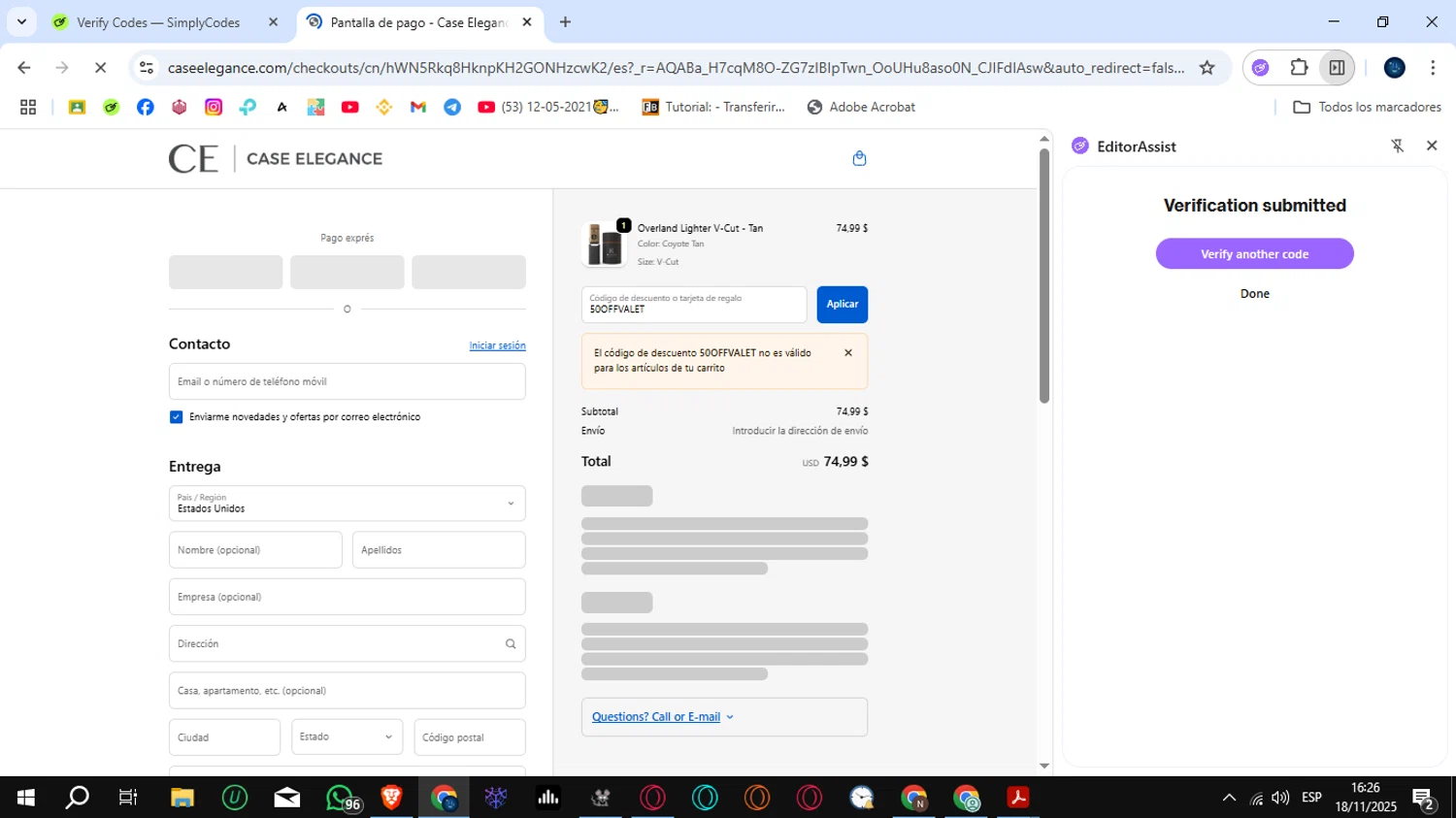Focus the Nombre (opcional) field

click(255, 550)
